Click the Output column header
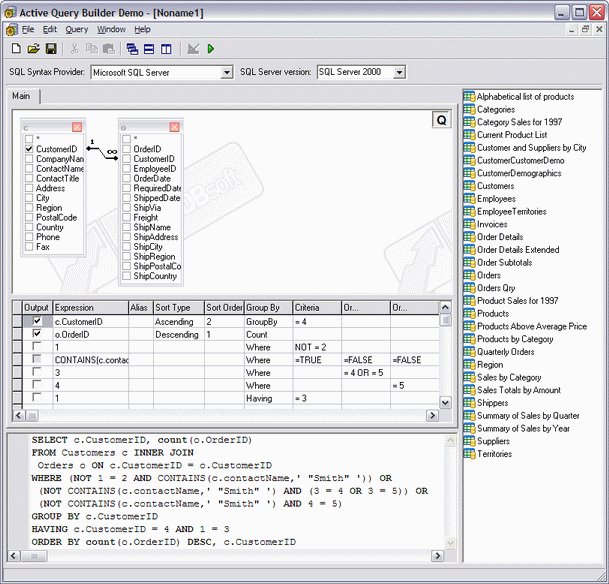This screenshot has height=584, width=609. (37, 308)
